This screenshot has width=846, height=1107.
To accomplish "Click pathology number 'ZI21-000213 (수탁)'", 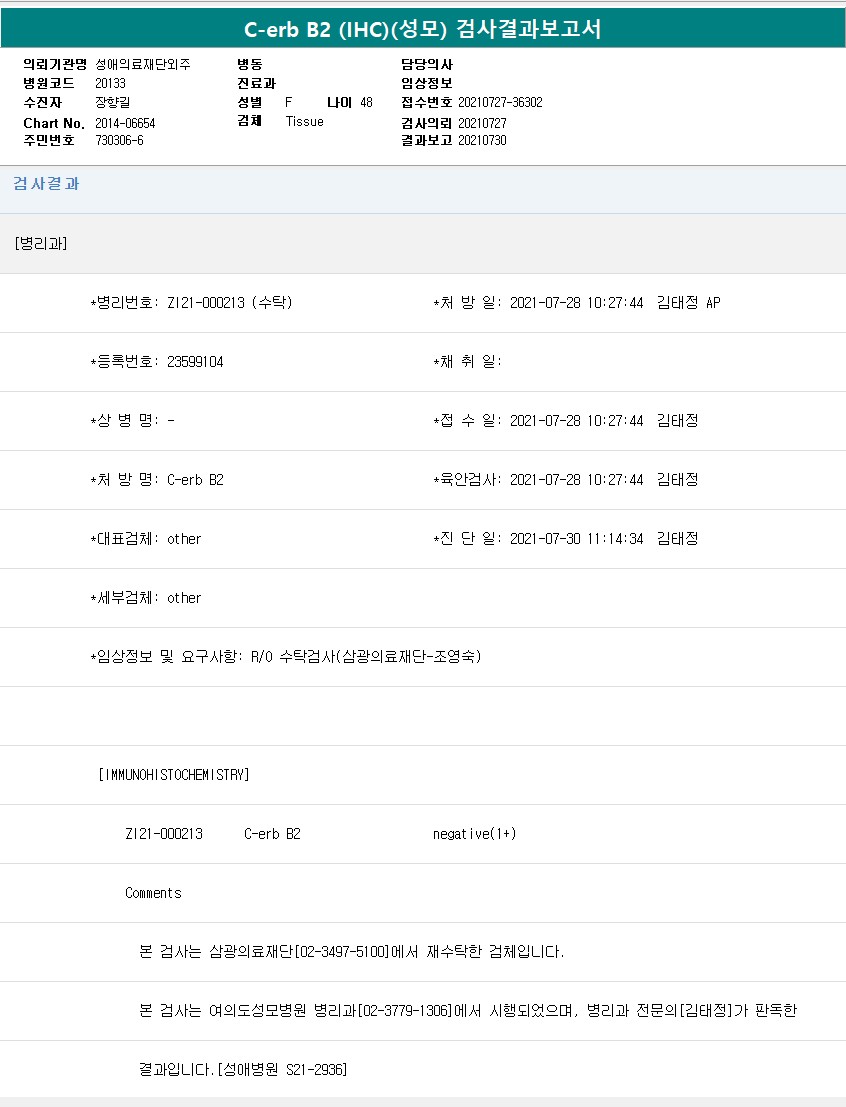I will tap(230, 303).
